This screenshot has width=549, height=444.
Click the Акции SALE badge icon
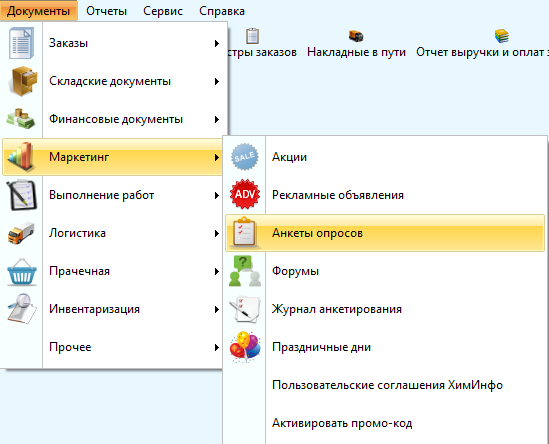coord(245,157)
